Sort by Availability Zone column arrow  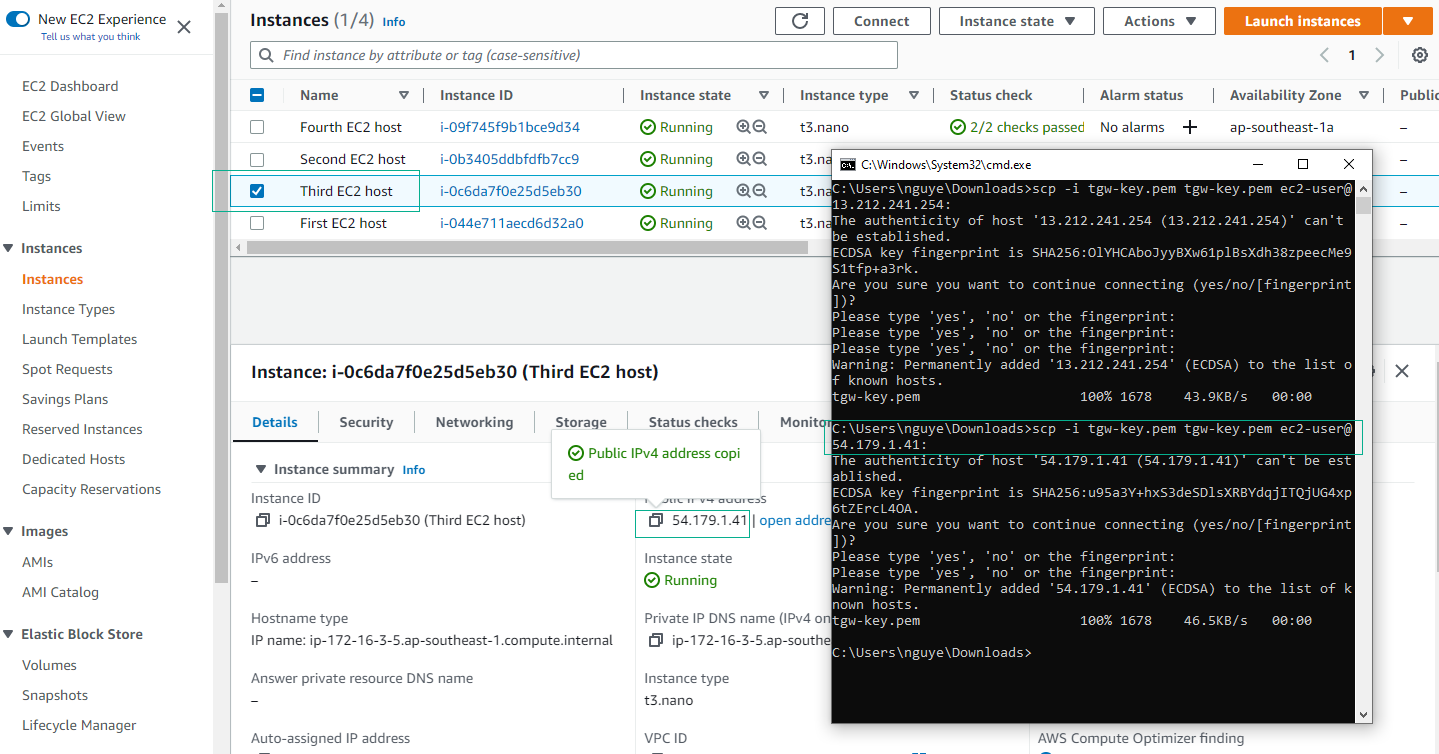click(1364, 95)
